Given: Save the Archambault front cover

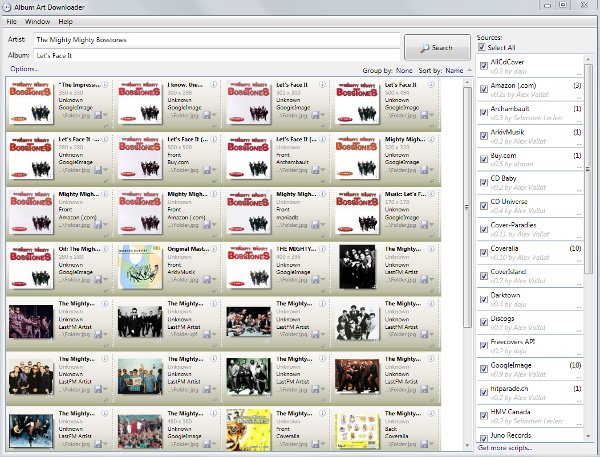Looking at the screenshot, I should point(316,170).
